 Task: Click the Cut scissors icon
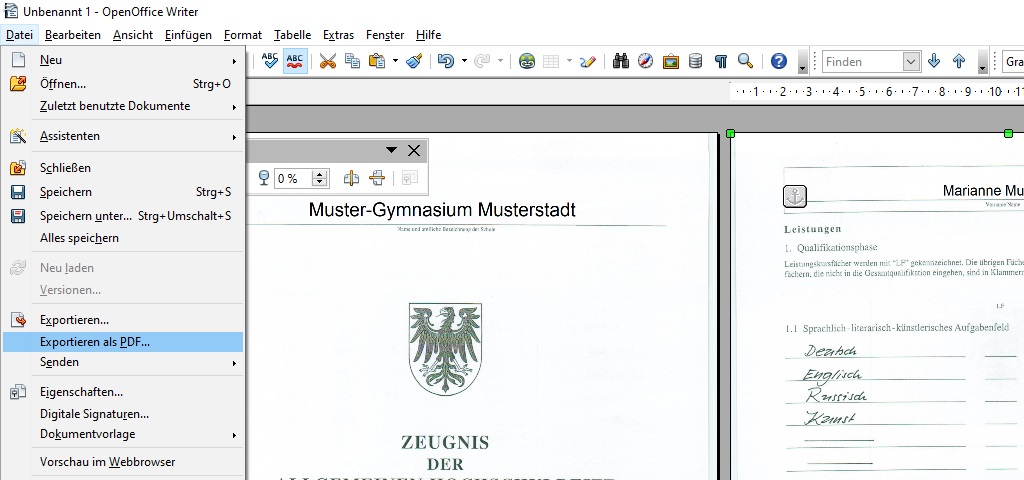[x=327, y=61]
